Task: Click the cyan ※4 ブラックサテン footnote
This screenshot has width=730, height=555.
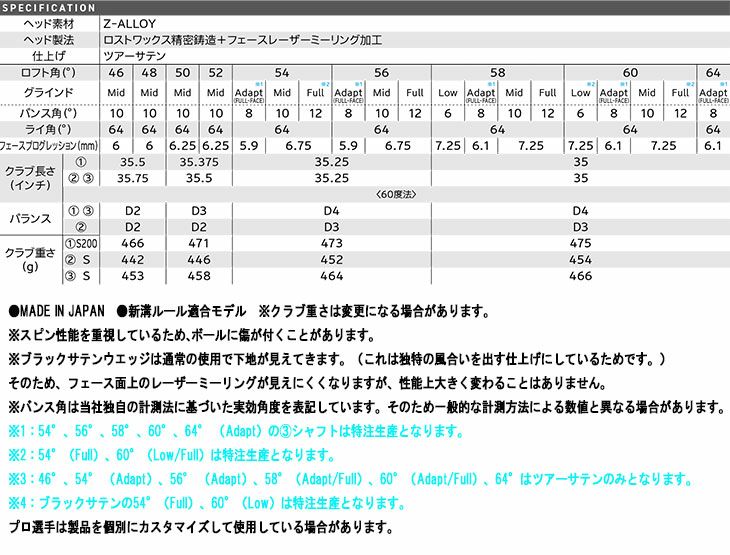Action: point(207,503)
